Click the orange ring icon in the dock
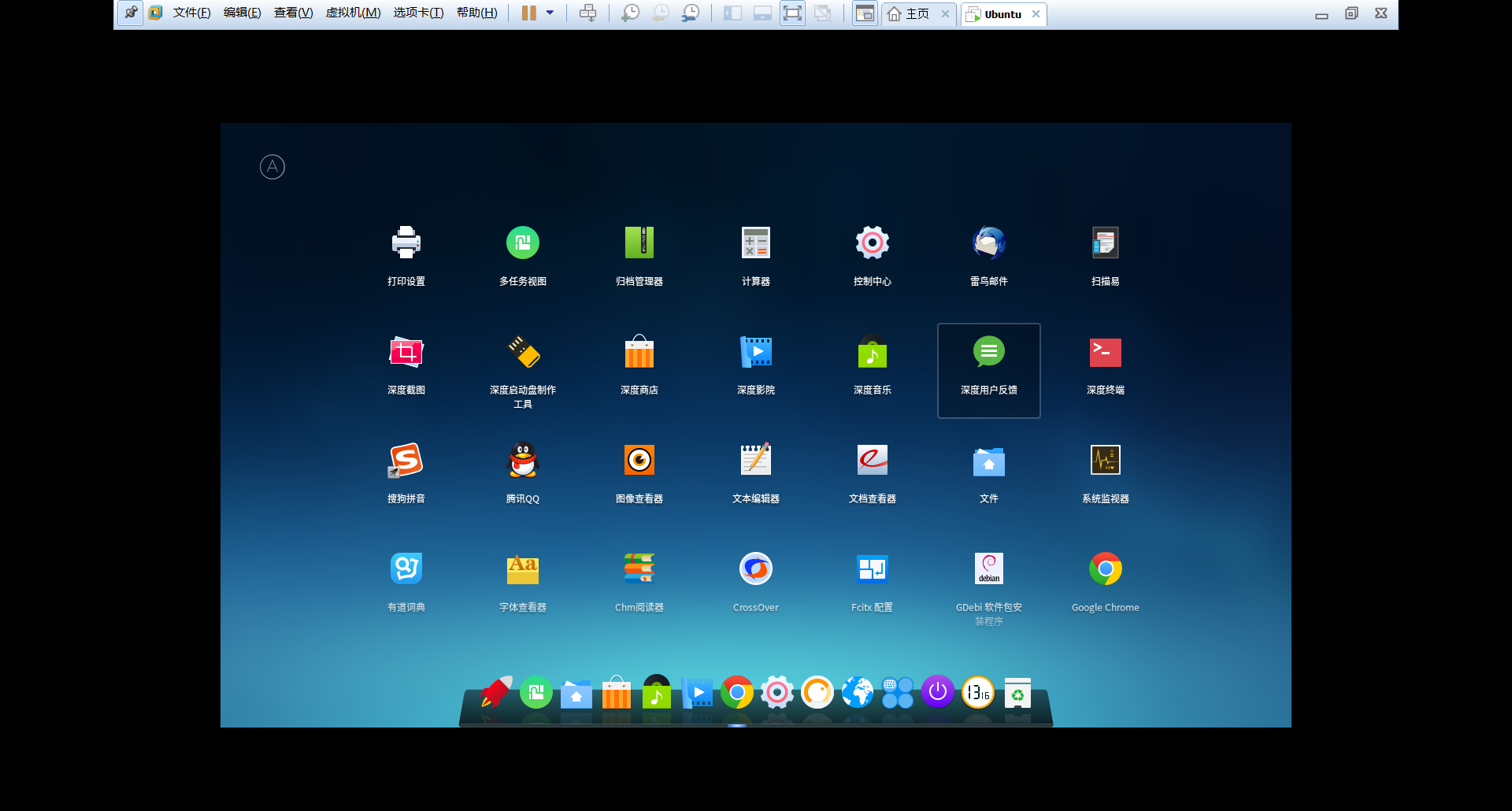The height and width of the screenshot is (811, 1512). coord(817,692)
